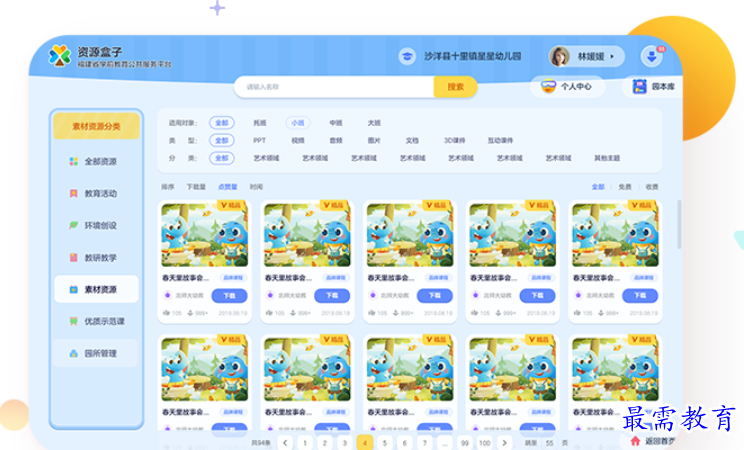The width and height of the screenshot is (744, 450).
Task: Go to page 3
Action: [x=344, y=442]
